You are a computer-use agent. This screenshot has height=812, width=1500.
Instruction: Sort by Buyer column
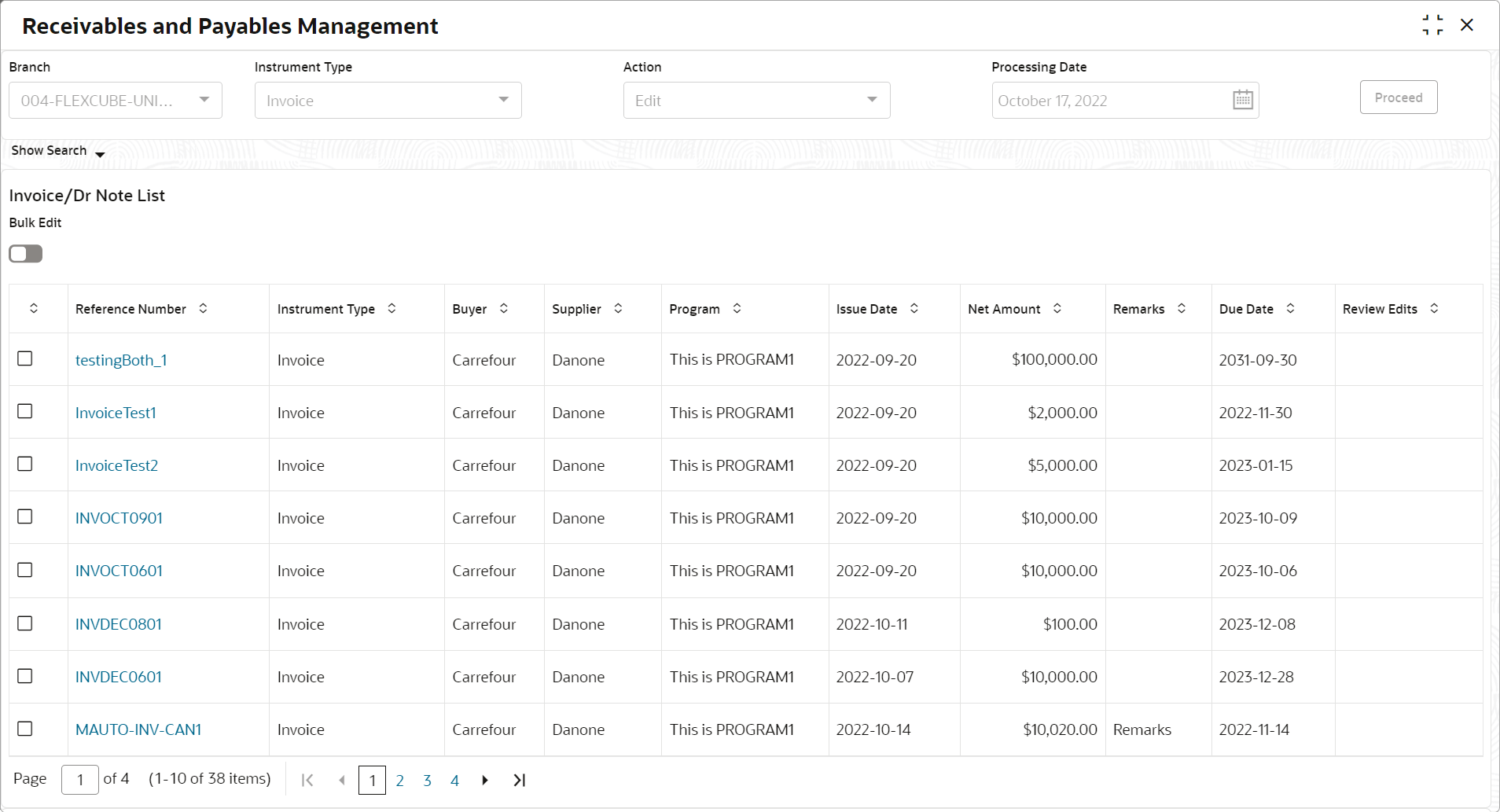point(503,308)
